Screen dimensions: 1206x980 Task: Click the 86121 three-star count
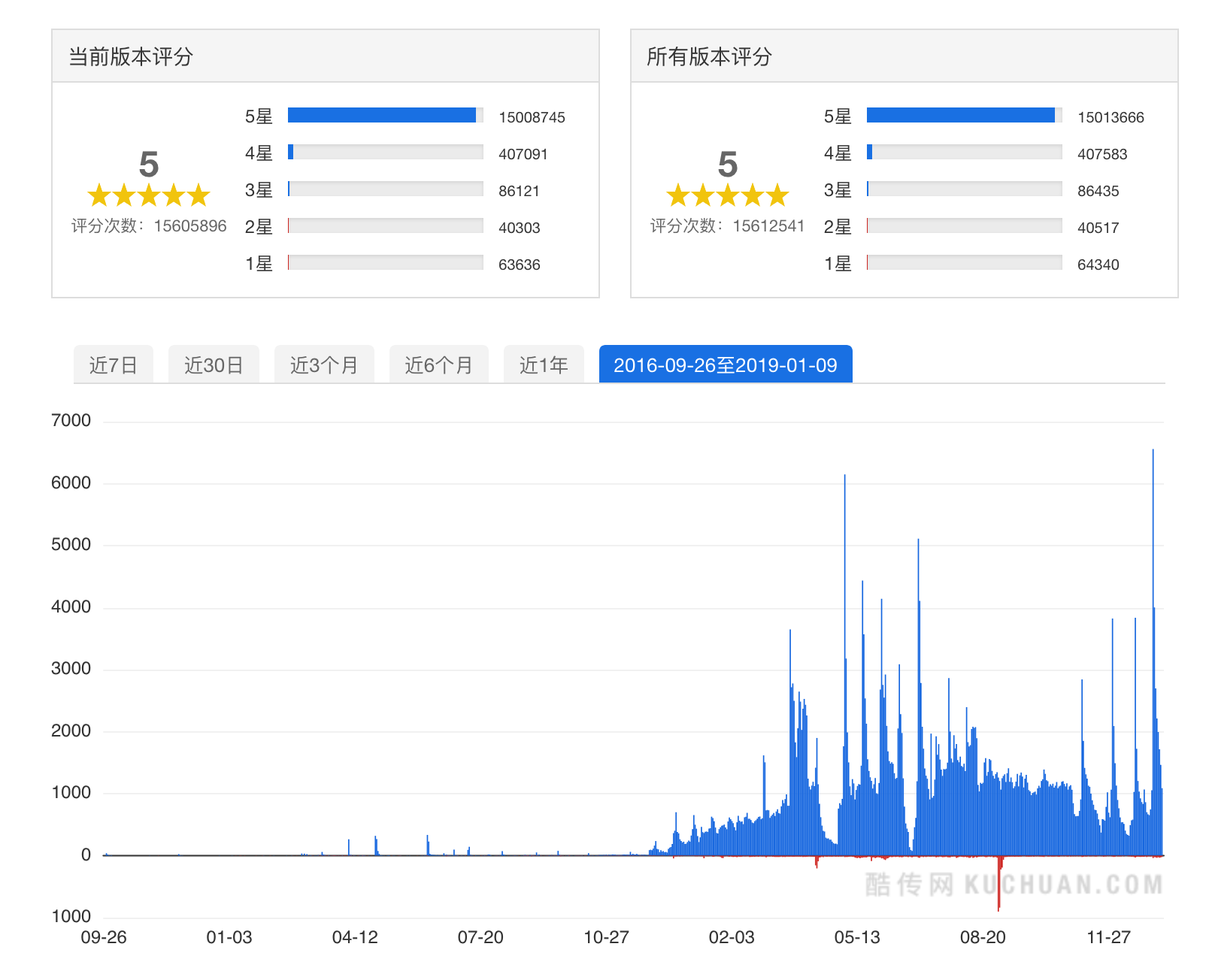[x=519, y=191]
